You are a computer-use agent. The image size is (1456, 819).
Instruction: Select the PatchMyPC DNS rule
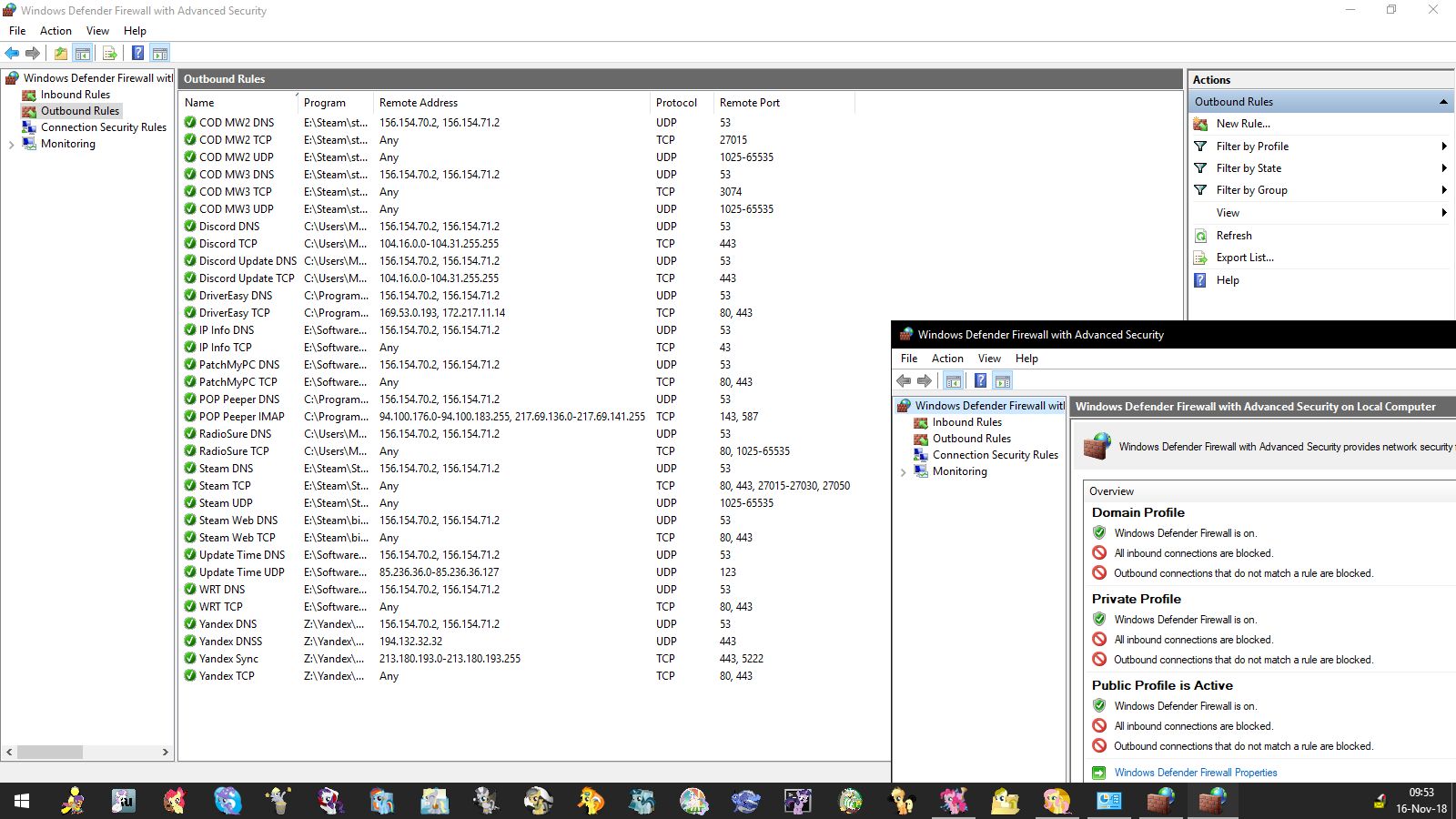tap(519, 365)
